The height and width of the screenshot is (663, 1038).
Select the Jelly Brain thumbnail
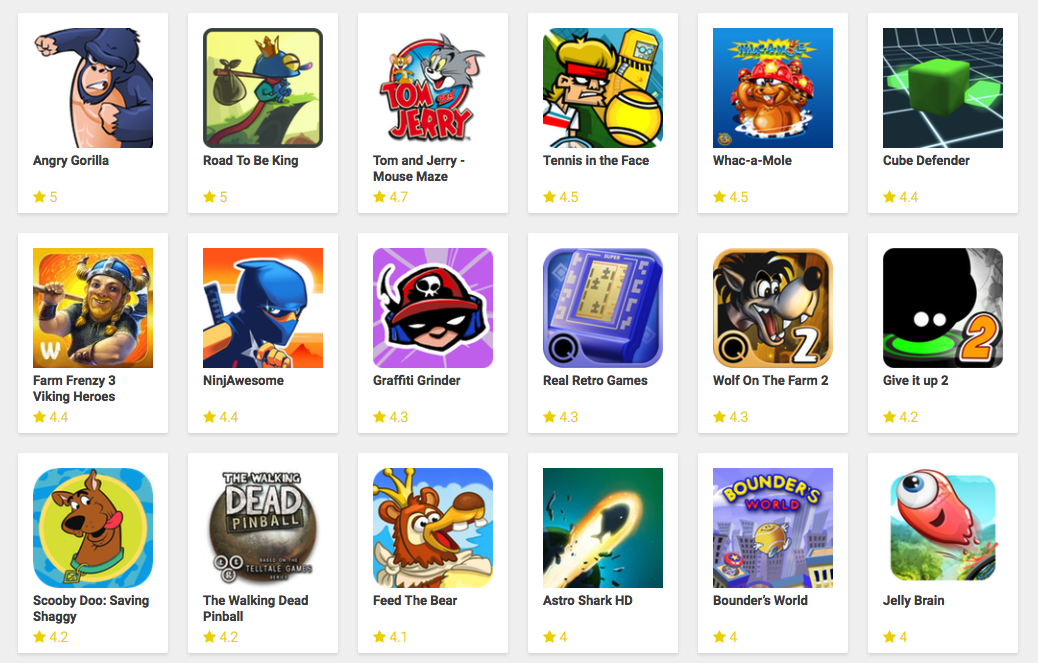pyautogui.click(x=943, y=528)
